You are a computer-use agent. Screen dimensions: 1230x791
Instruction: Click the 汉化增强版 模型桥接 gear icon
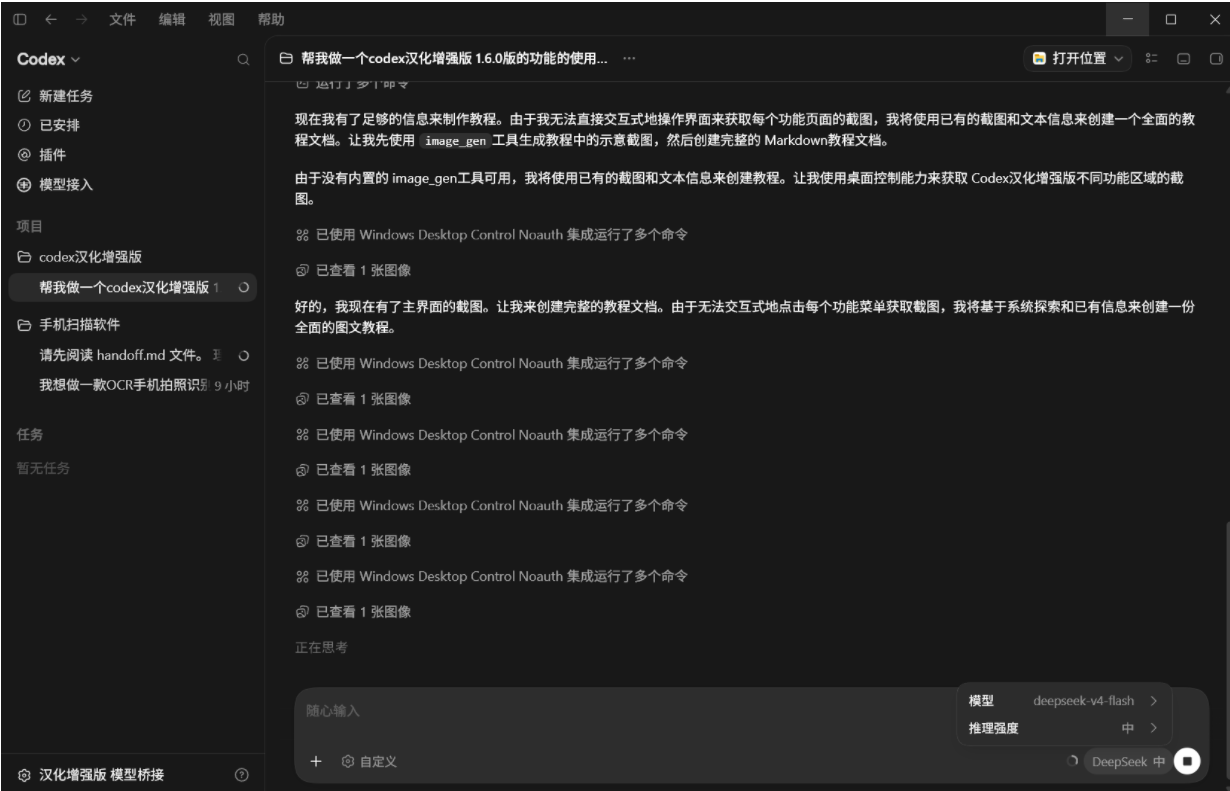coord(25,775)
